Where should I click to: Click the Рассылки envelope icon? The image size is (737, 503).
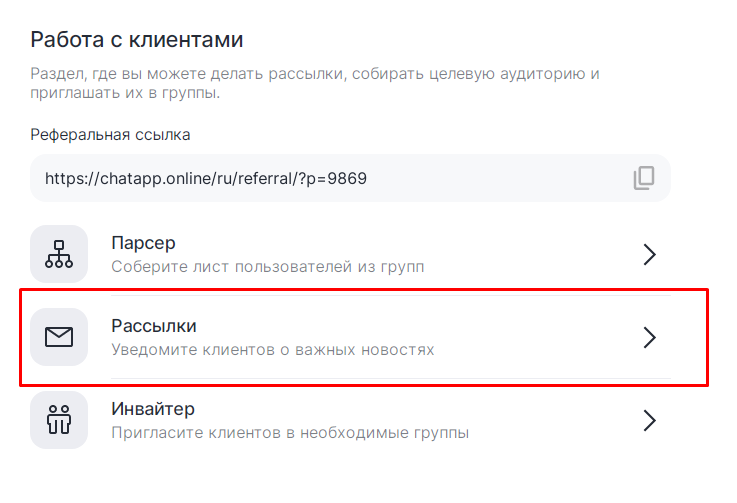(x=59, y=337)
